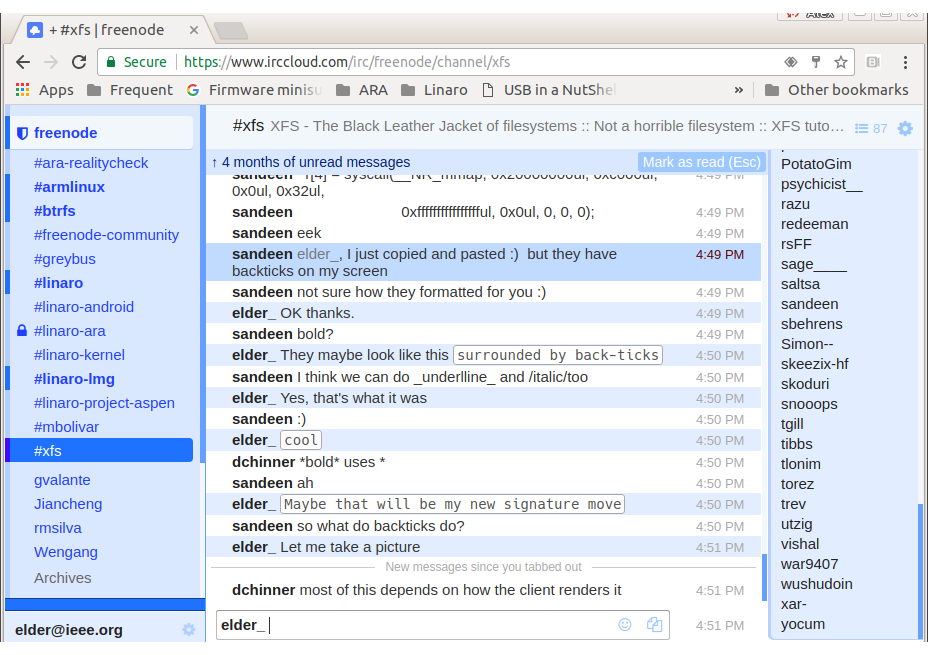The height and width of the screenshot is (655, 928).
Task: Click the pin extension icon in address bar
Action: (x=816, y=62)
